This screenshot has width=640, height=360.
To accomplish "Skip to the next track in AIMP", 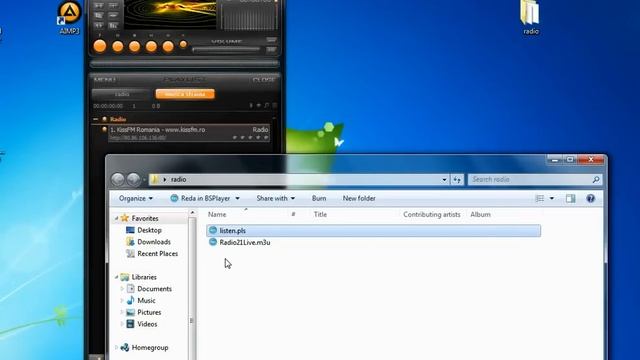I will point(168,47).
